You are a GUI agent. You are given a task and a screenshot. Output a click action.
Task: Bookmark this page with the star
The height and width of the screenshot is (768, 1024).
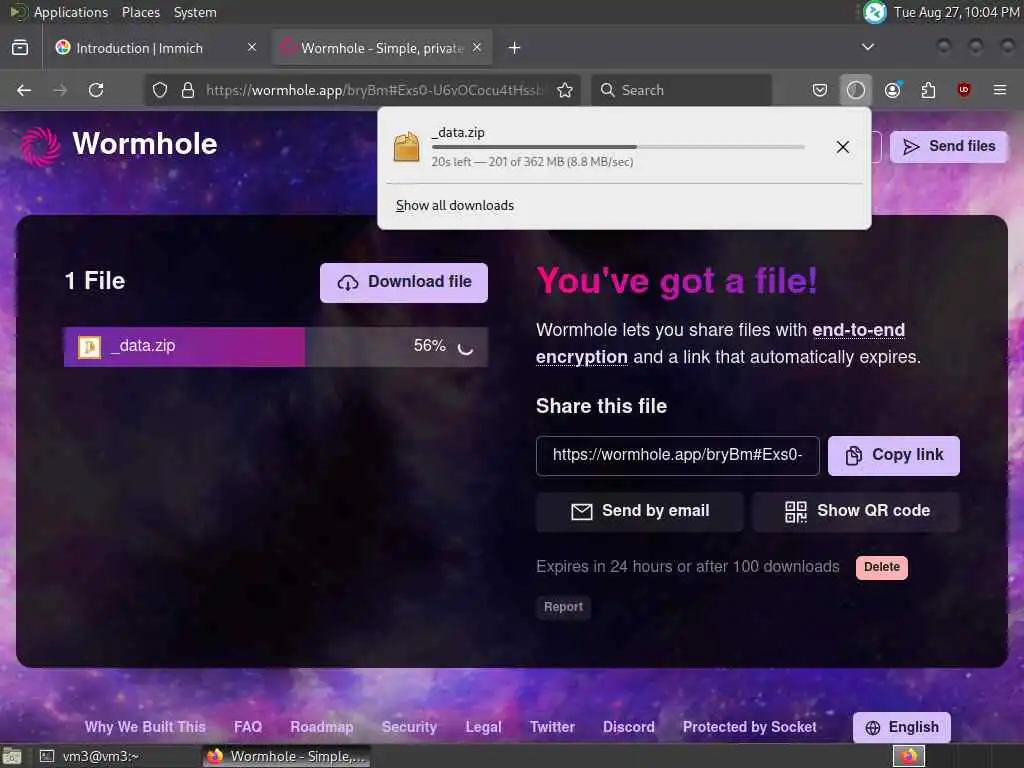[x=565, y=90]
